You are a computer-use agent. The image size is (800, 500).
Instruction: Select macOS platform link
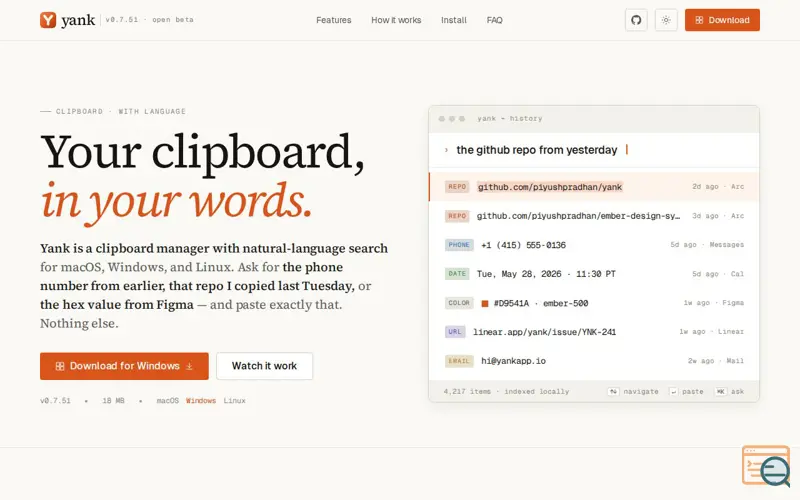point(167,401)
